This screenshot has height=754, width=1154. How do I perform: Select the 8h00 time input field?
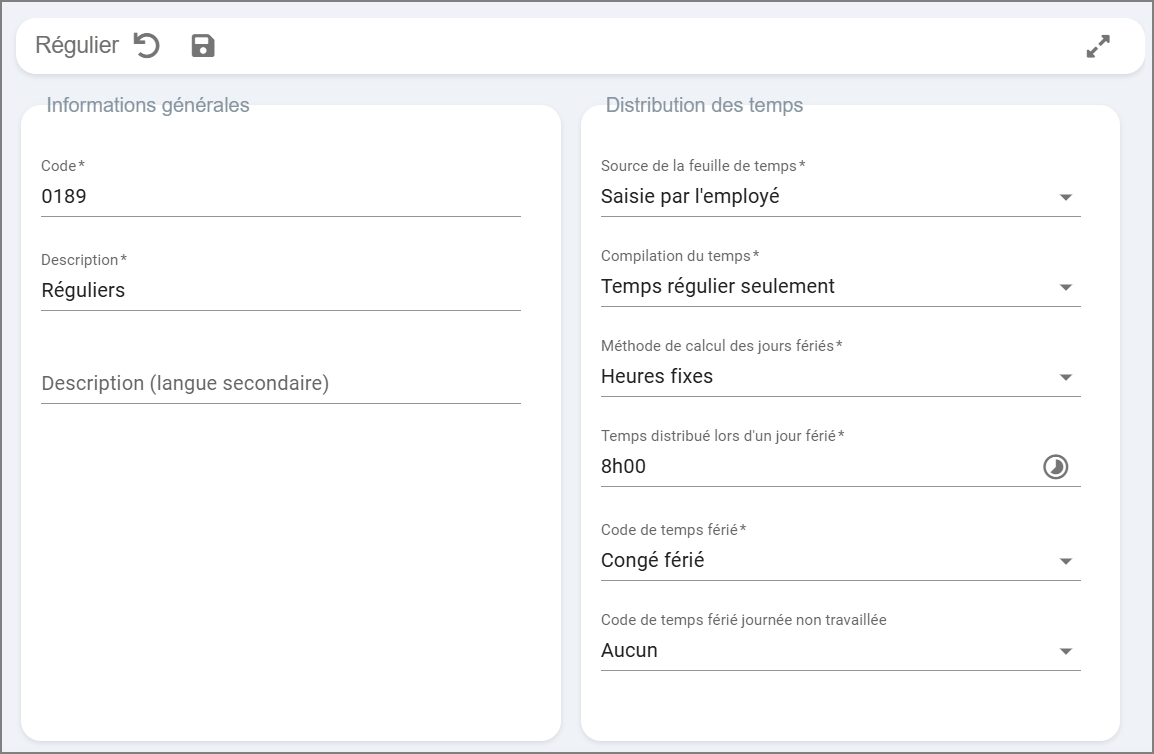(x=815, y=466)
